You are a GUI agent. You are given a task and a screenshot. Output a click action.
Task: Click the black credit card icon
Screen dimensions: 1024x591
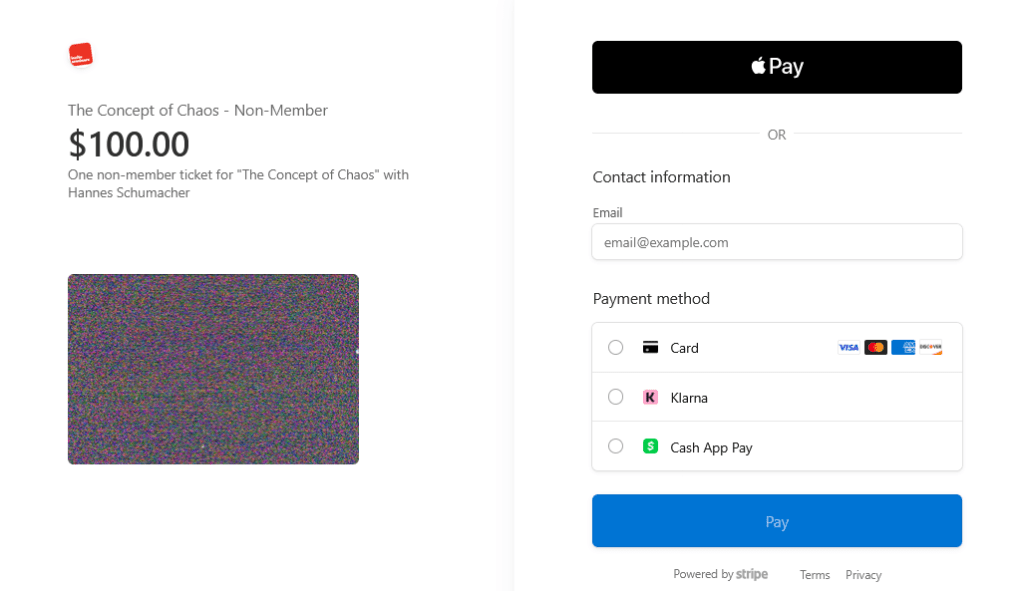(x=650, y=347)
